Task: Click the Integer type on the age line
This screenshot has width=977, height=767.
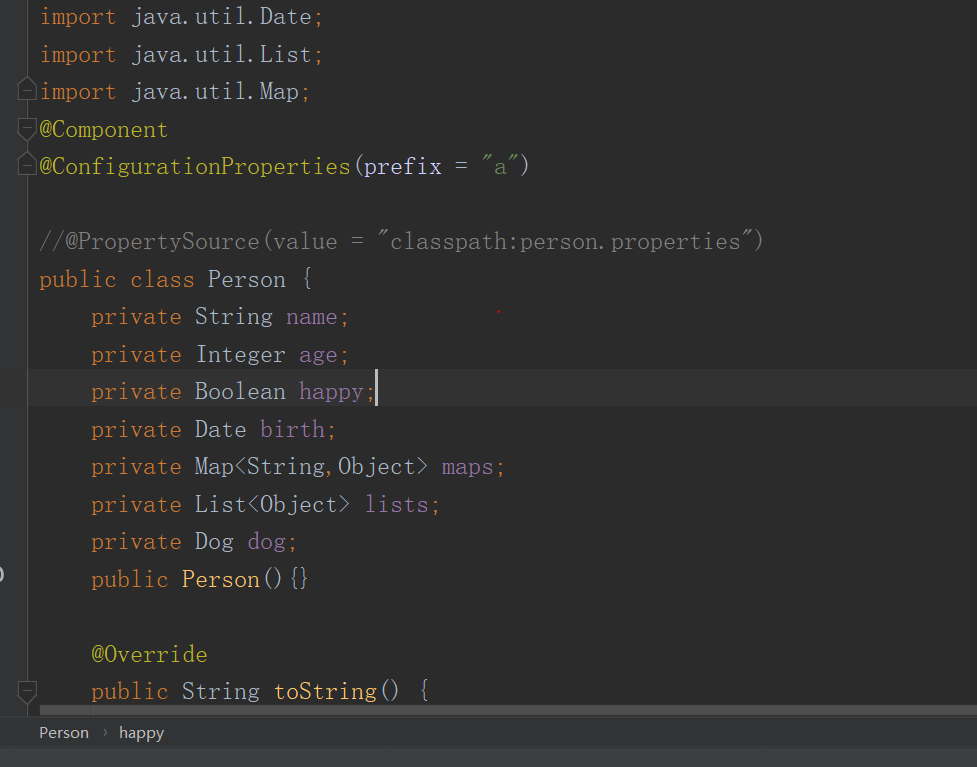Action: [x=240, y=355]
